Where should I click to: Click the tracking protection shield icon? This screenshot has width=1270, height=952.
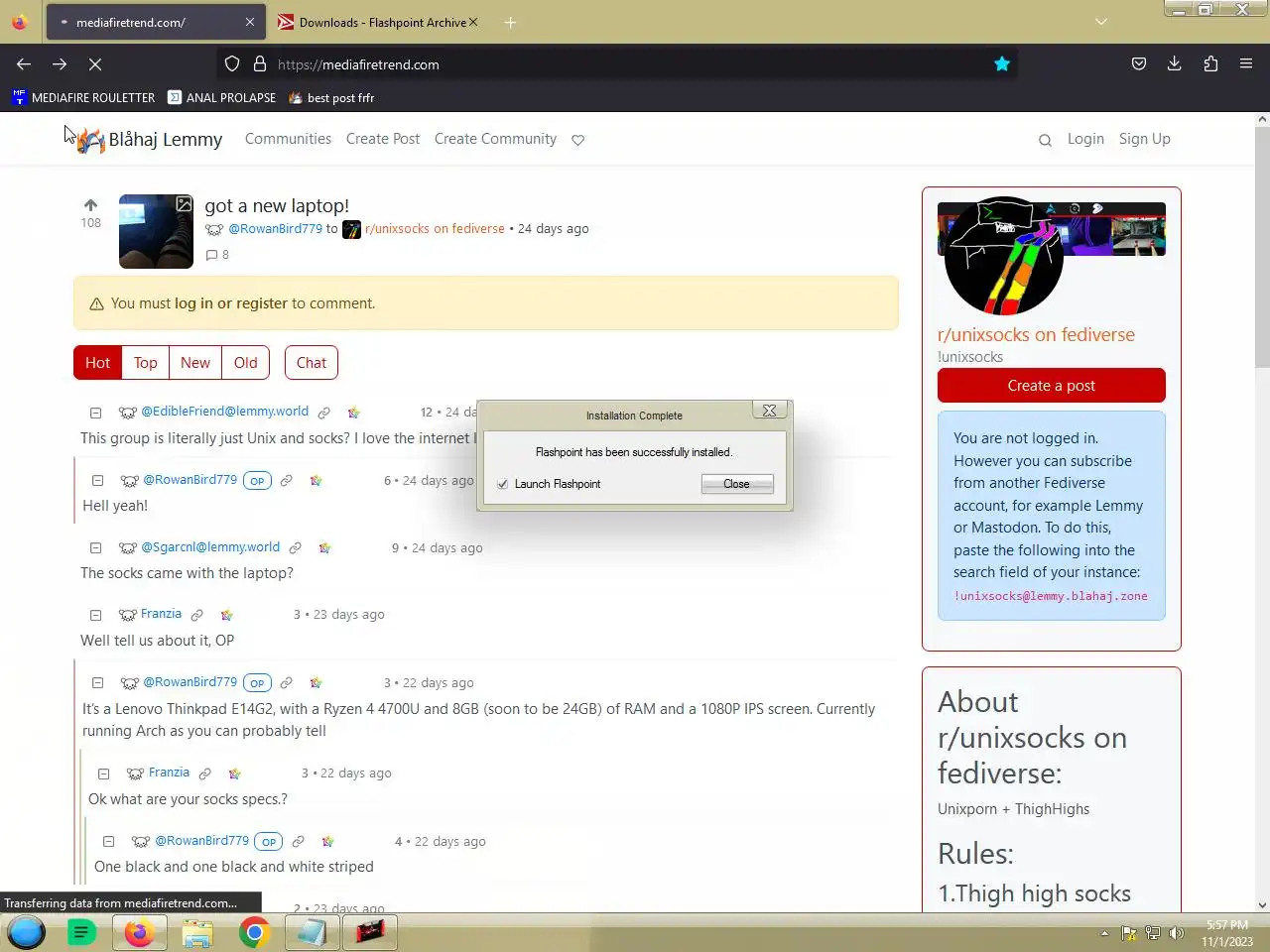[x=232, y=64]
